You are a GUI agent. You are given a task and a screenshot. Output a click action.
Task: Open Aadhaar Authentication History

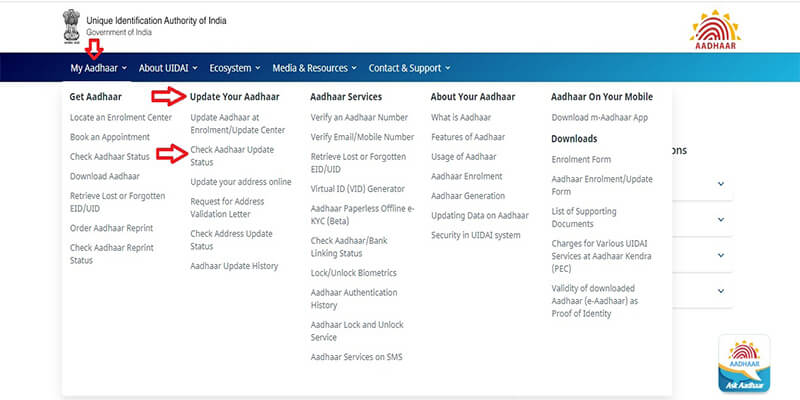pyautogui.click(x=354, y=298)
